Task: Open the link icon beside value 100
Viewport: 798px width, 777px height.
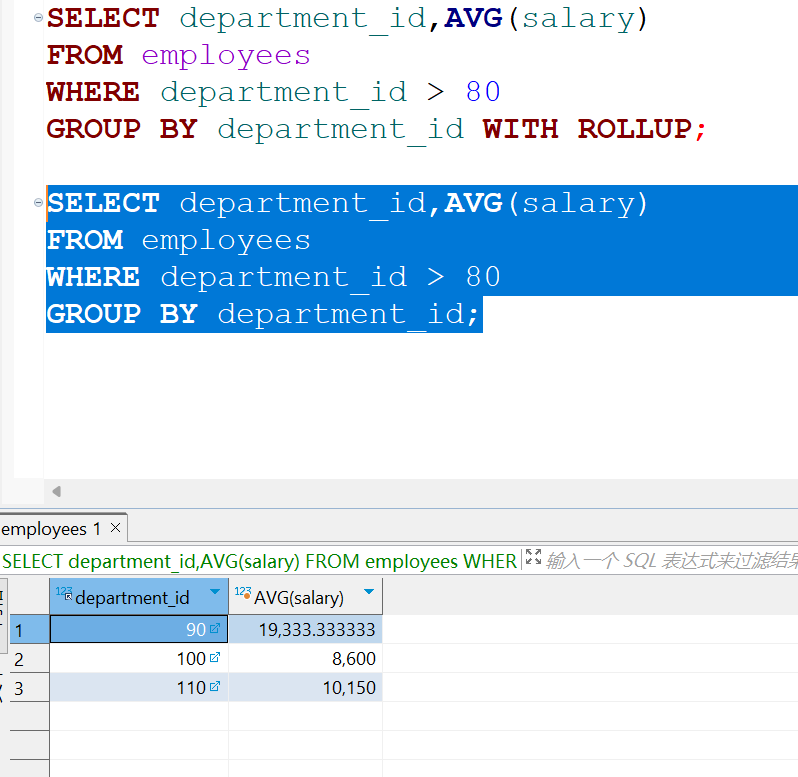Action: tap(214, 659)
